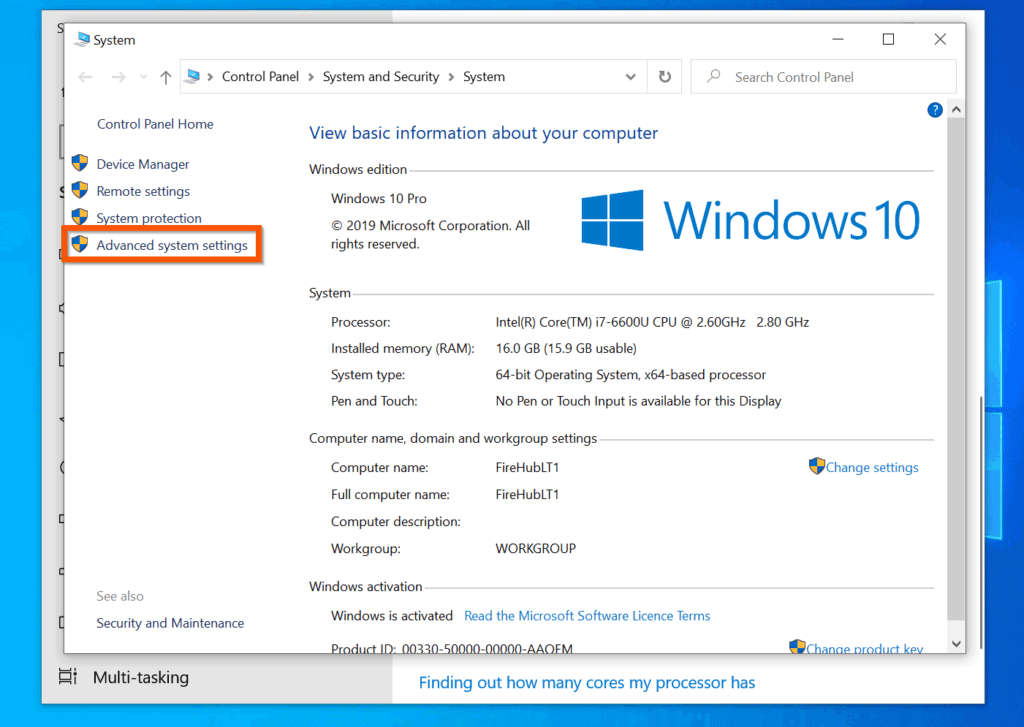Open help using the blue question mark icon
The width and height of the screenshot is (1024, 727).
[x=934, y=109]
